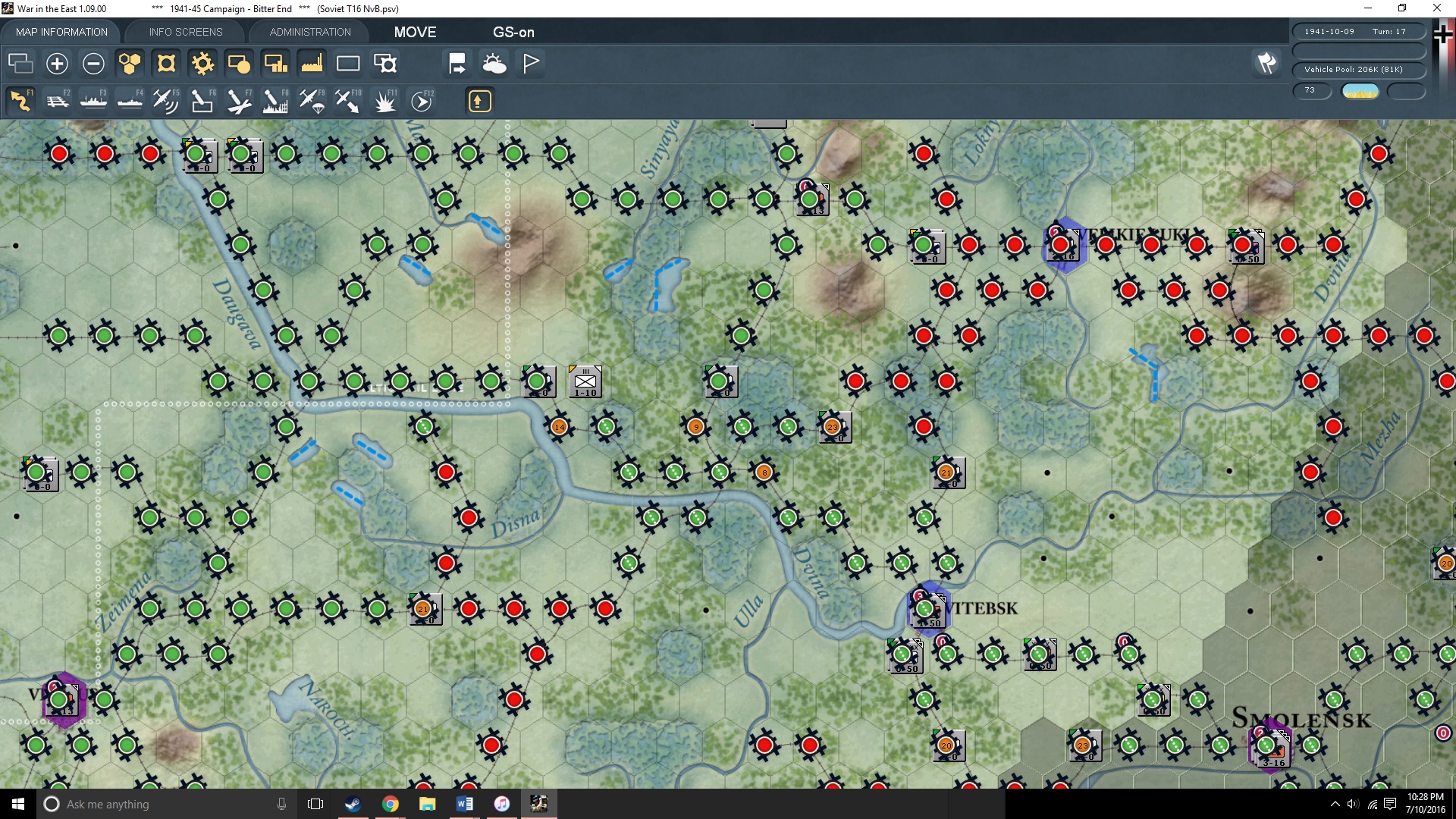Click the yellow up-arrow button

[479, 101]
